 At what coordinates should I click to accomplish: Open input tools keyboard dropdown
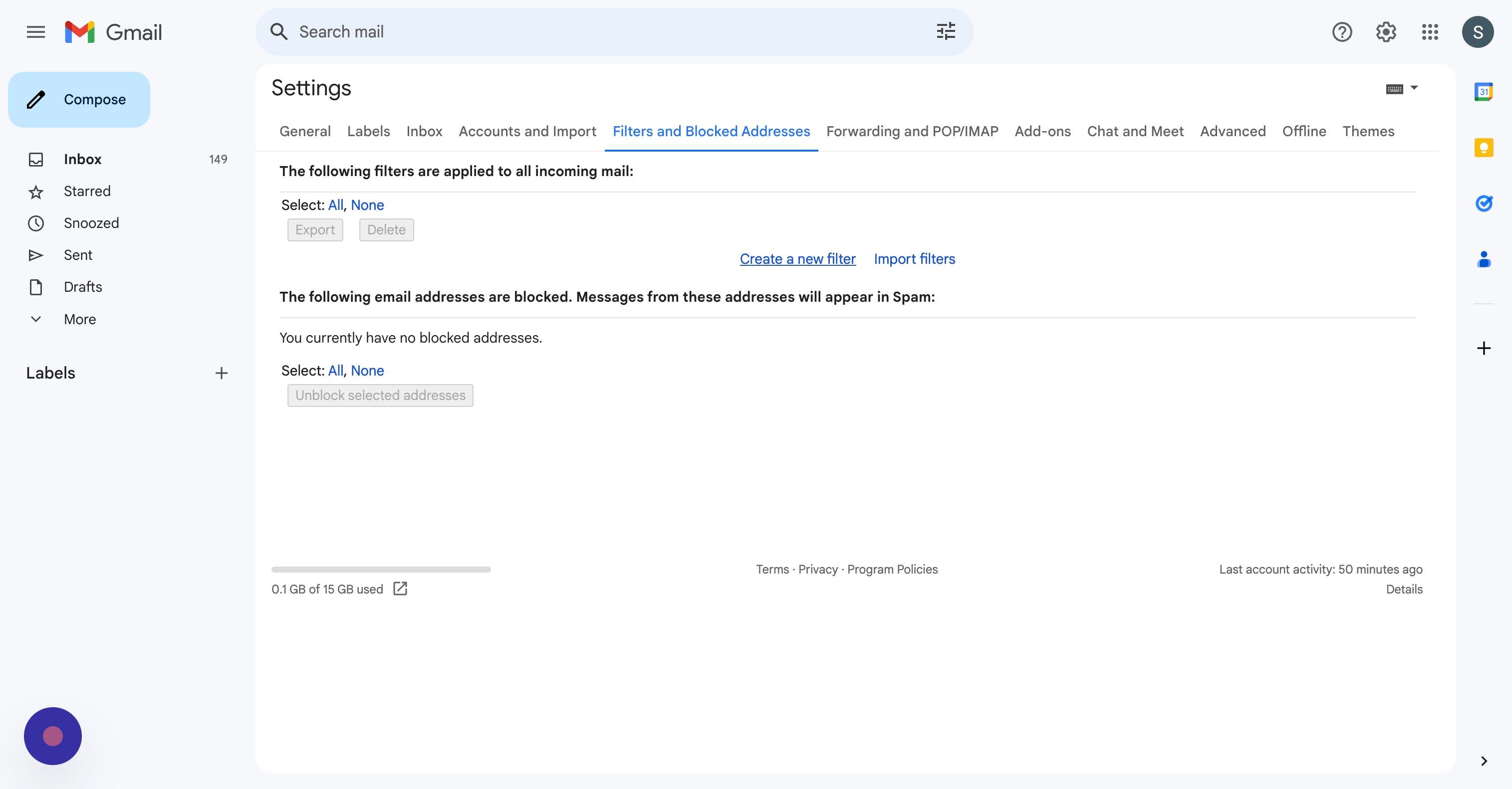[x=1413, y=88]
